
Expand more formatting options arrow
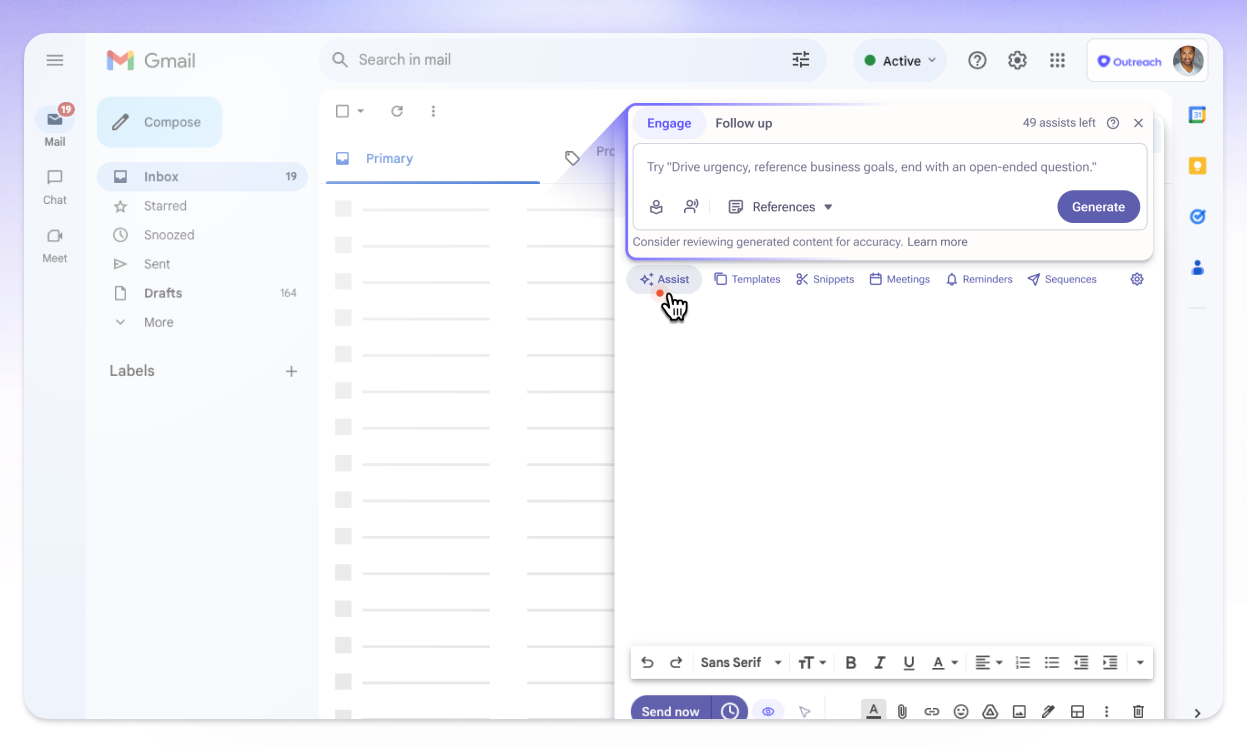pyautogui.click(x=1140, y=662)
